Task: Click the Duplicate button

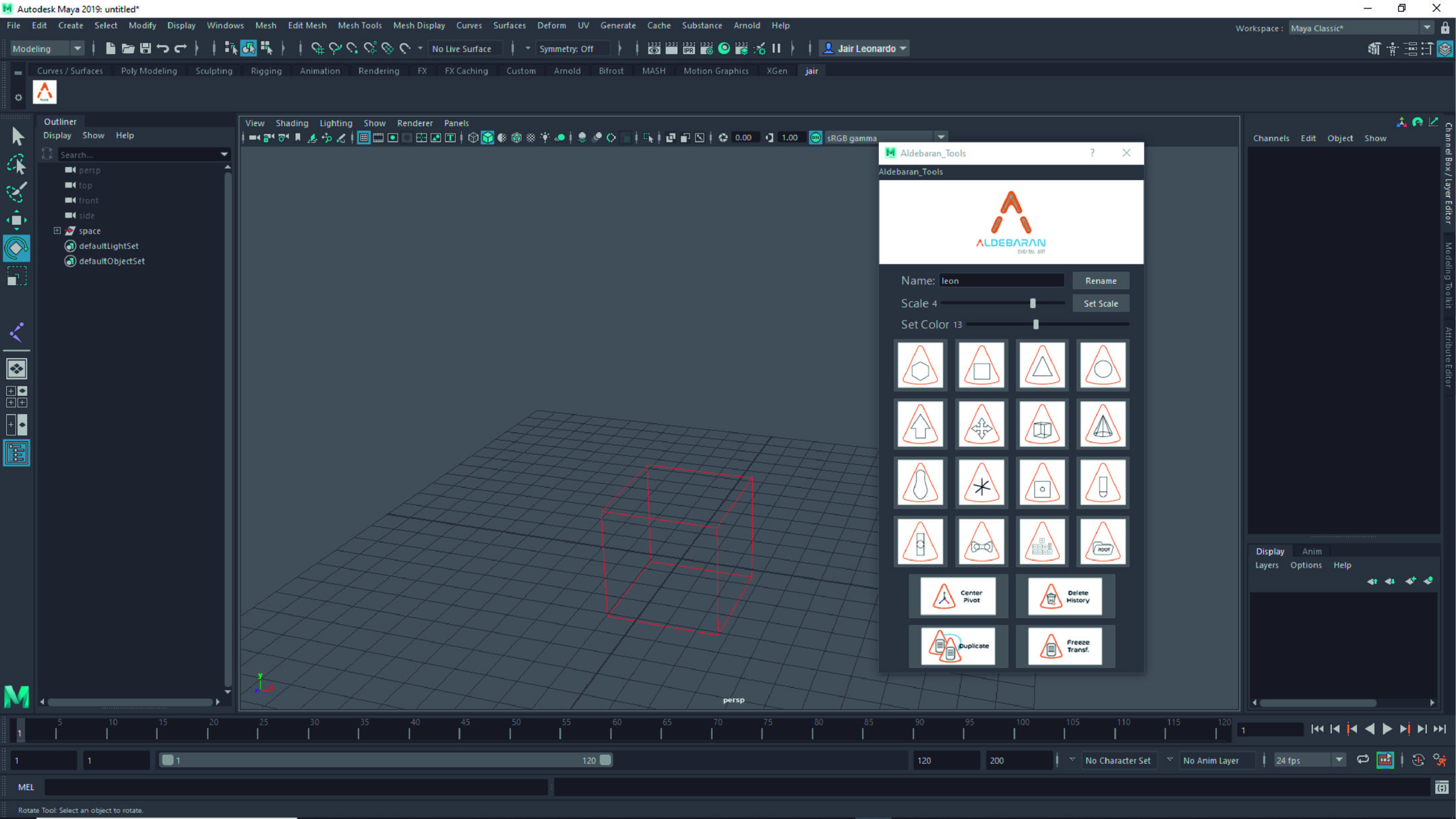Action: pyautogui.click(x=958, y=646)
